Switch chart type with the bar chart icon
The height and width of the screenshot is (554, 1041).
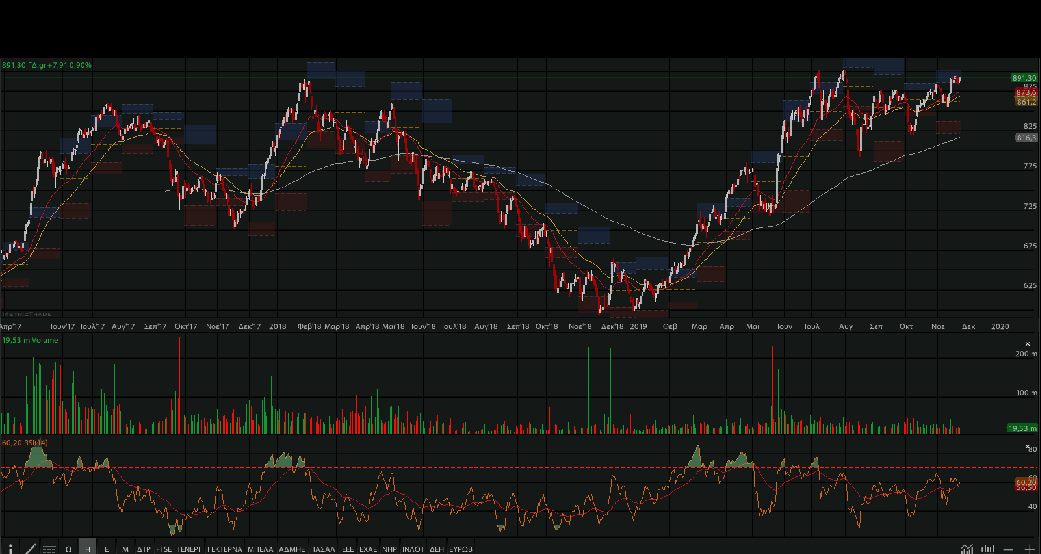pyautogui.click(x=987, y=548)
